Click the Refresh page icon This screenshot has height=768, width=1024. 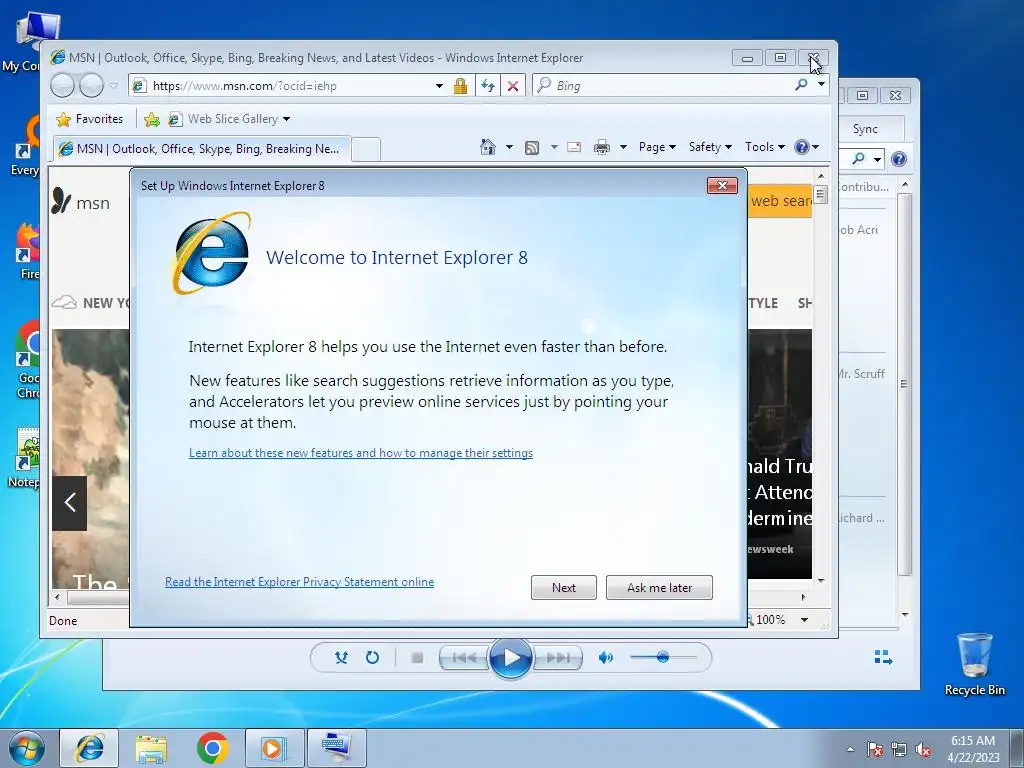[488, 86]
